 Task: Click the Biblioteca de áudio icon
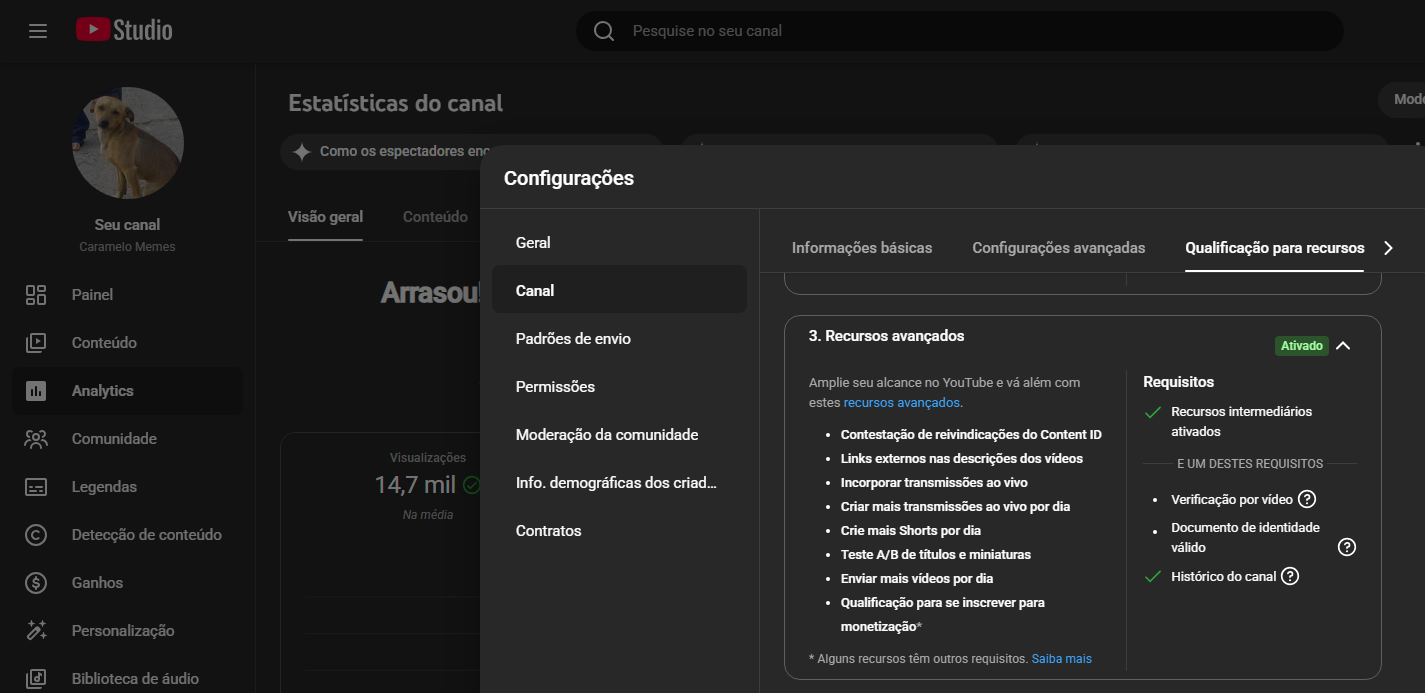[x=36, y=679]
